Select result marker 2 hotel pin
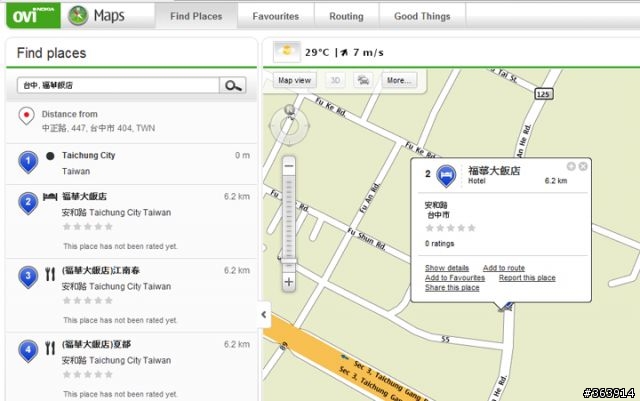This screenshot has width=640, height=401. tap(28, 203)
